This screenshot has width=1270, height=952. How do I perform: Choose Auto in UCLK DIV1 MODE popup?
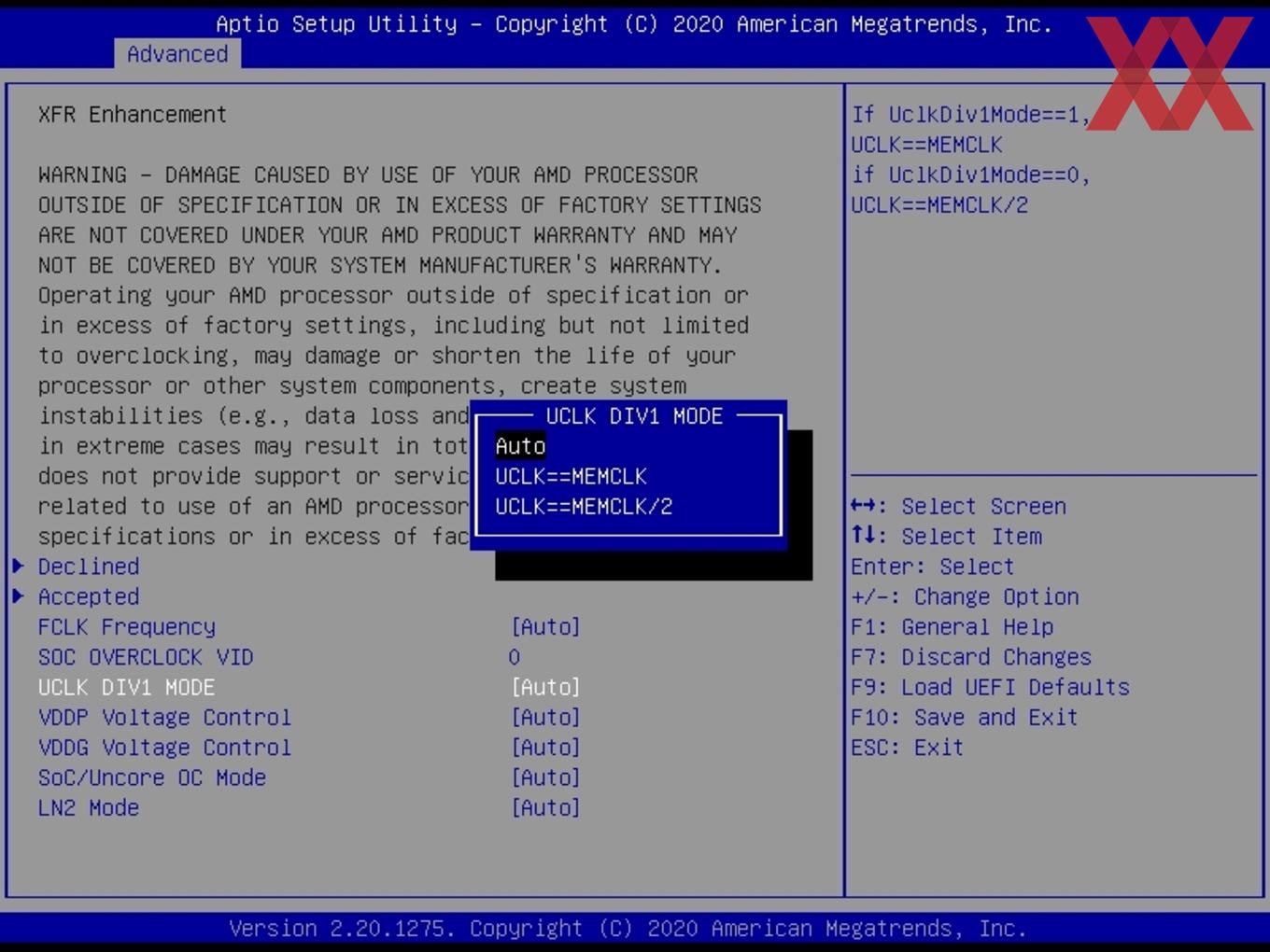coord(520,446)
